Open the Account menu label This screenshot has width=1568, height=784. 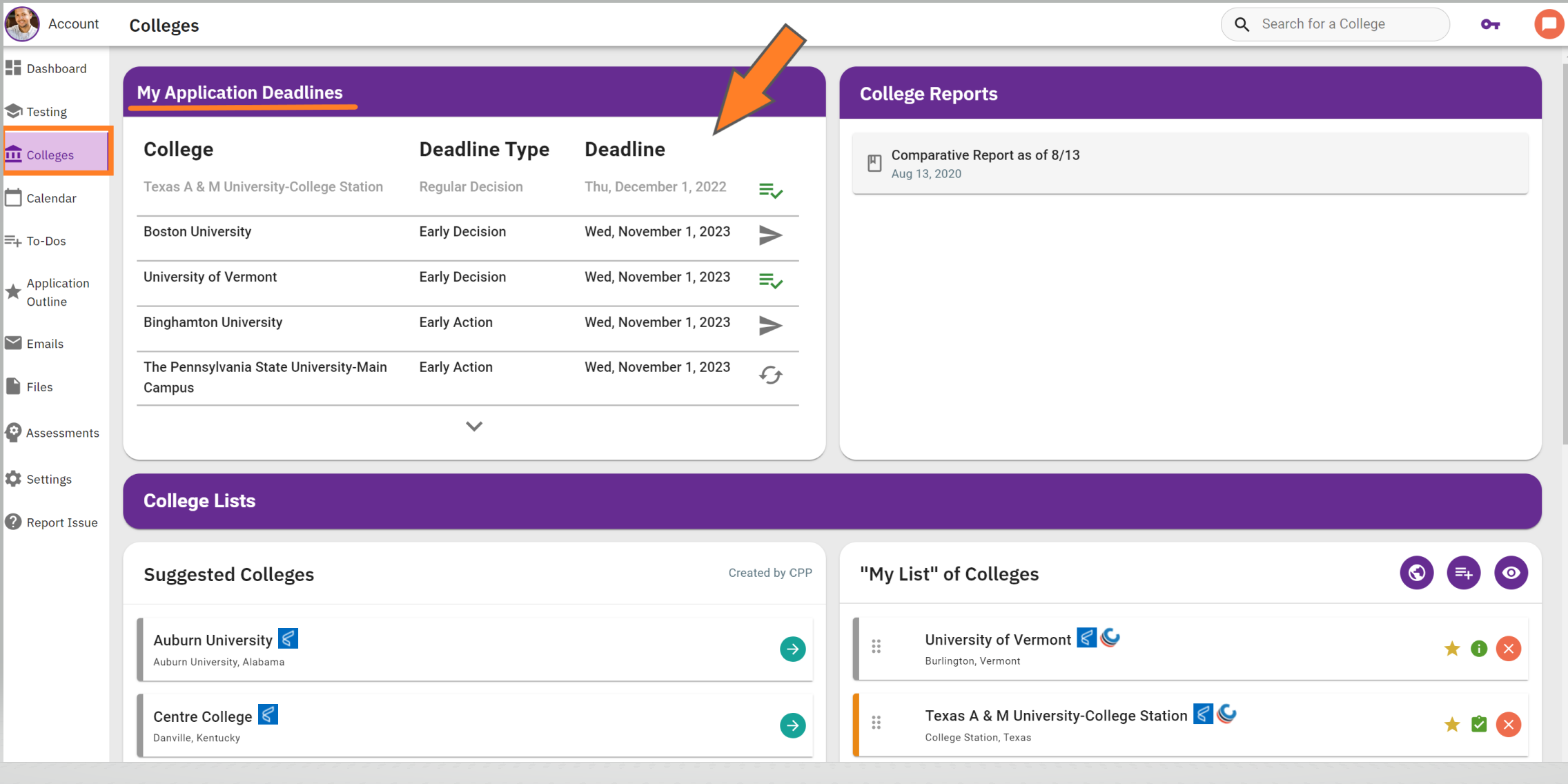click(x=73, y=23)
